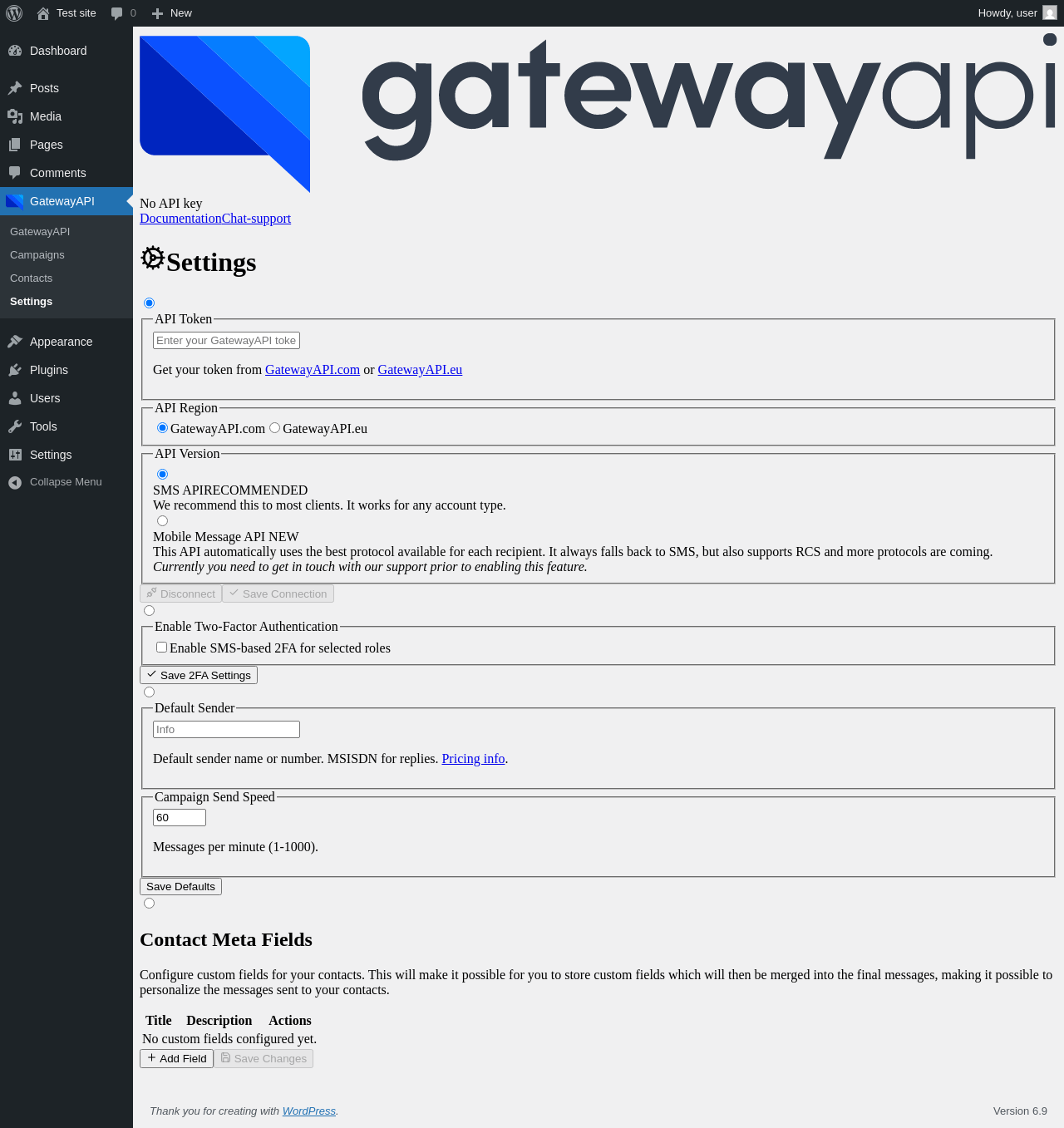Open Pages via its sidebar icon
The width and height of the screenshot is (1064, 1128).
[15, 145]
